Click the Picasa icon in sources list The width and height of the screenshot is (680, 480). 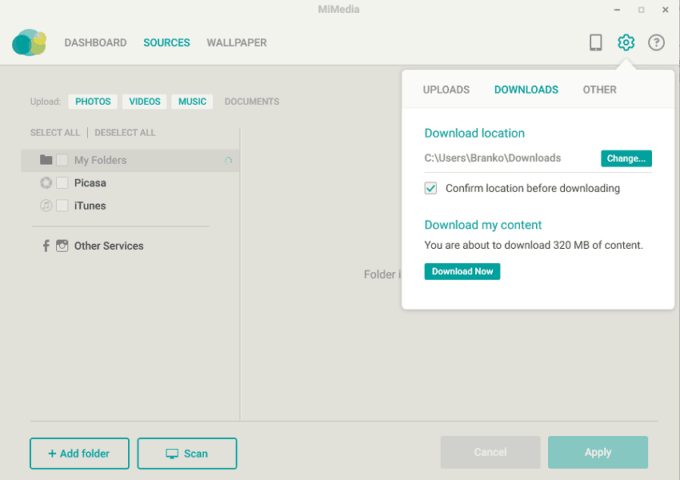pos(46,183)
